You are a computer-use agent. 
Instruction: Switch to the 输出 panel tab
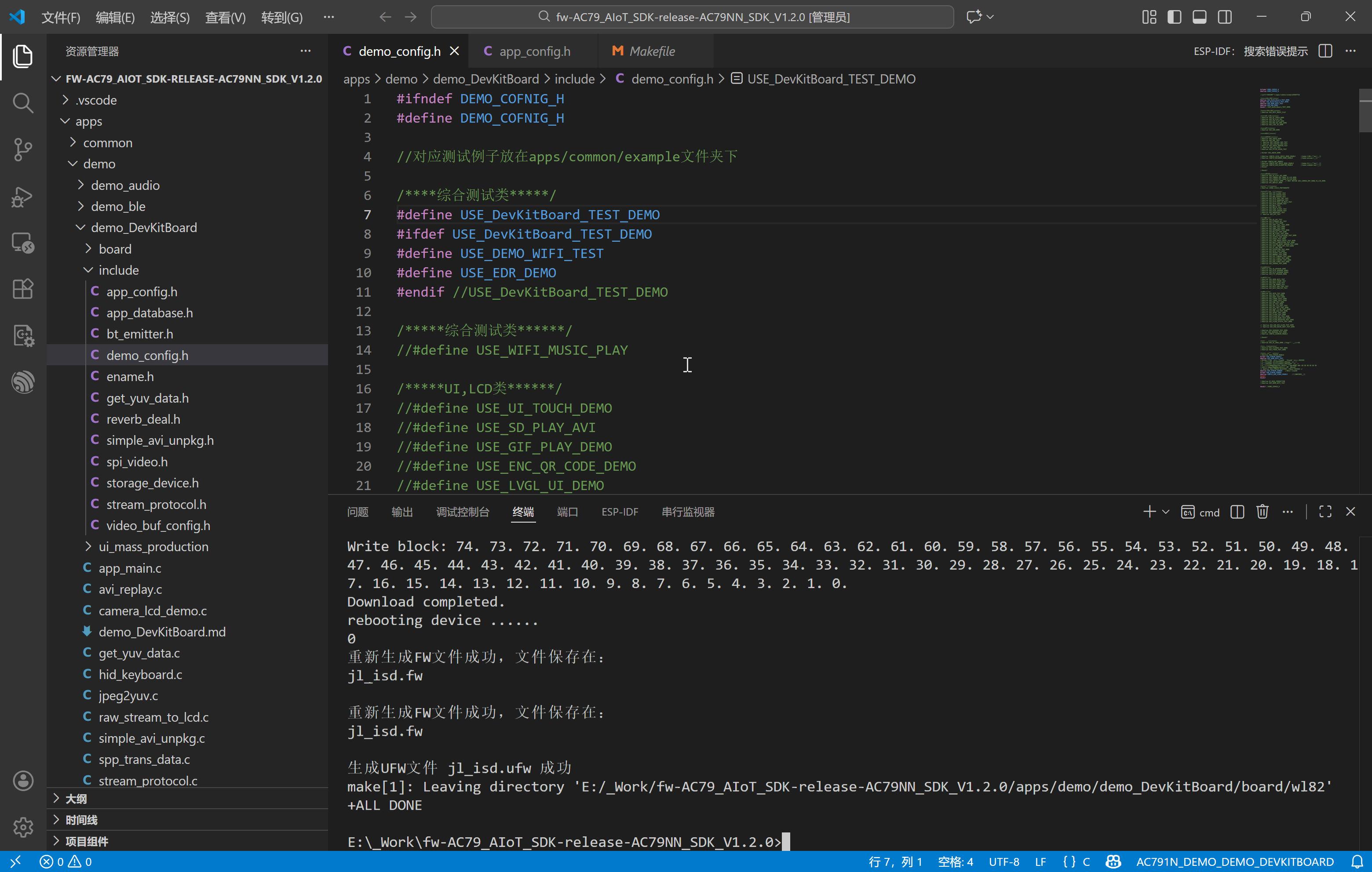(x=401, y=512)
